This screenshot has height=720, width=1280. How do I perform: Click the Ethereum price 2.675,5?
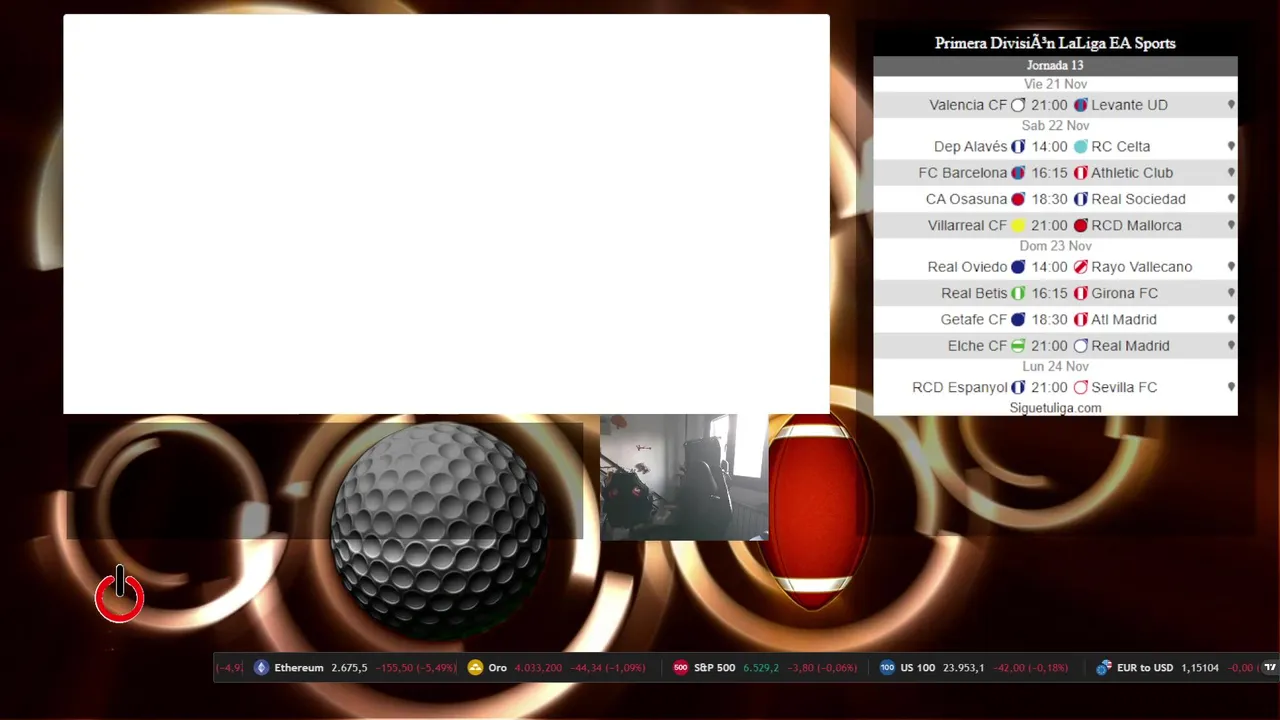(x=349, y=668)
